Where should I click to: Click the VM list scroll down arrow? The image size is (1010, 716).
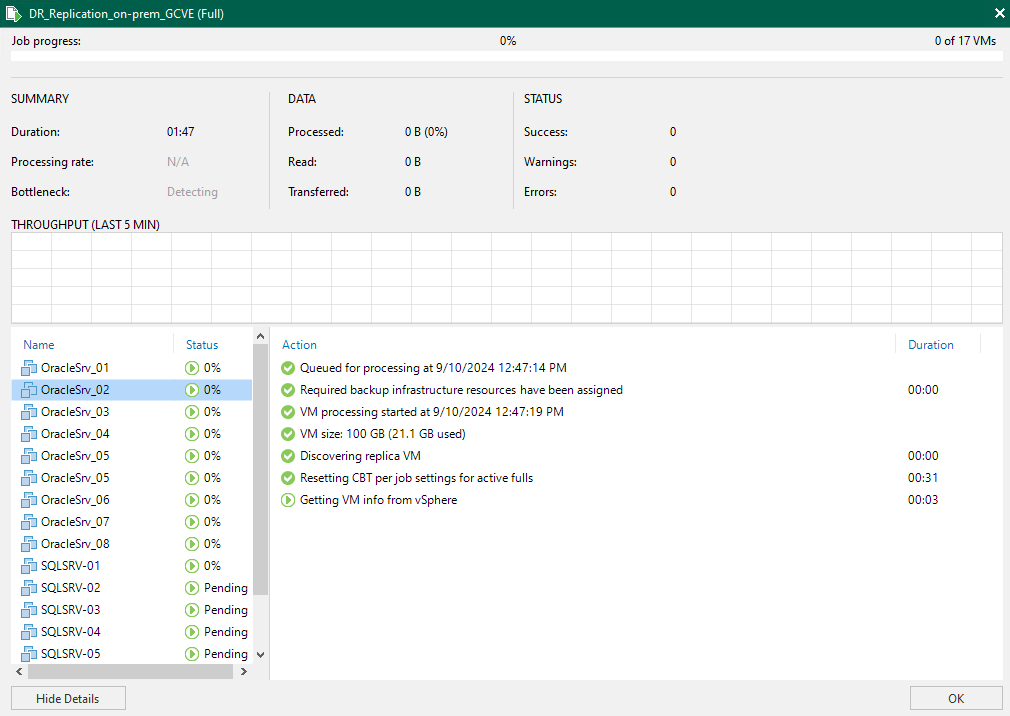tap(261, 654)
